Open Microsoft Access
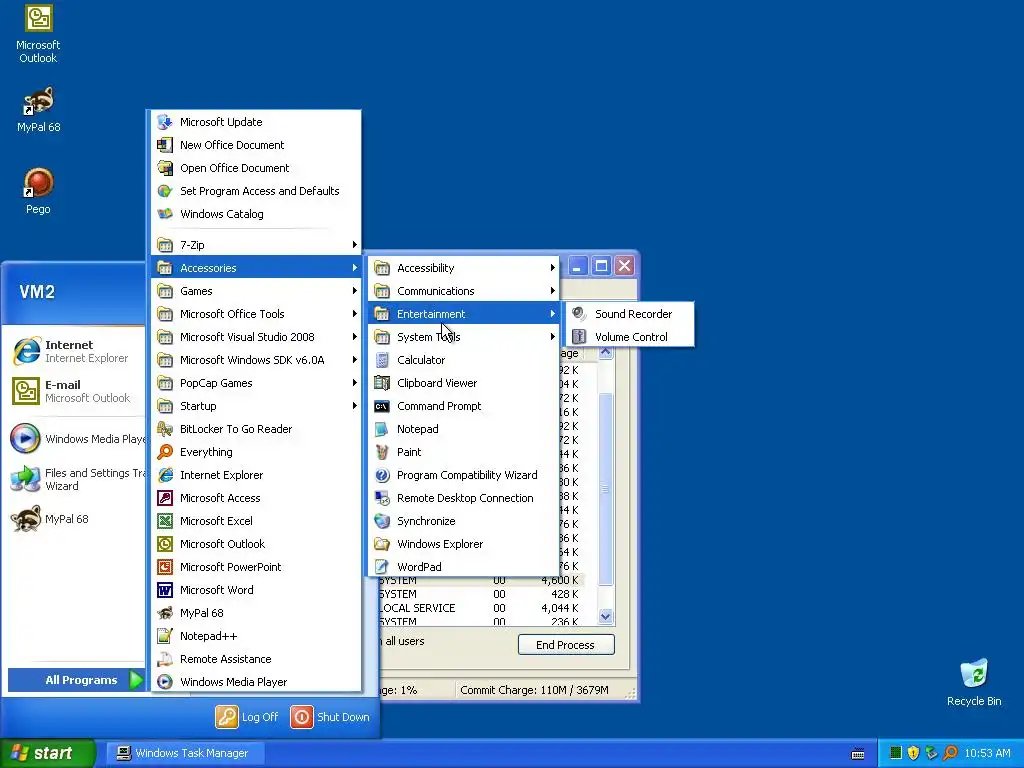This screenshot has height=768, width=1024. point(256,498)
